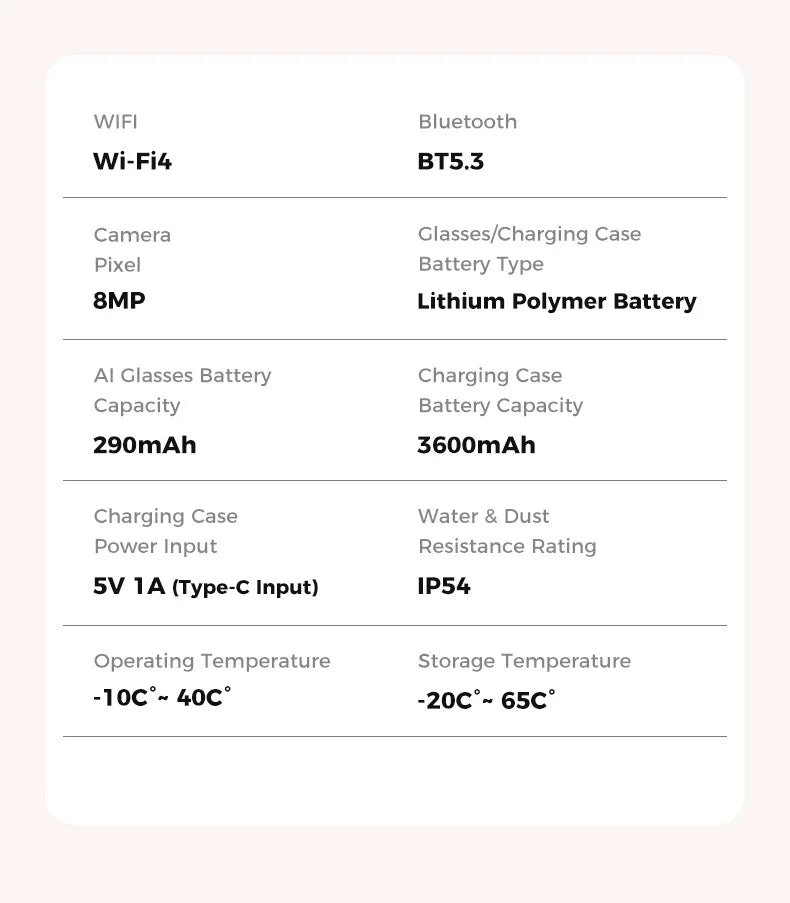The height and width of the screenshot is (903, 790).
Task: Select Lithium Polymer Battery text
Action: 556,301
